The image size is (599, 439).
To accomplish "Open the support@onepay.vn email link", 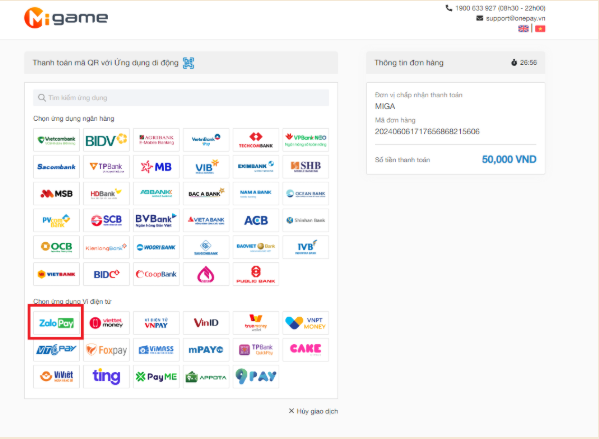I will tap(515, 18).
